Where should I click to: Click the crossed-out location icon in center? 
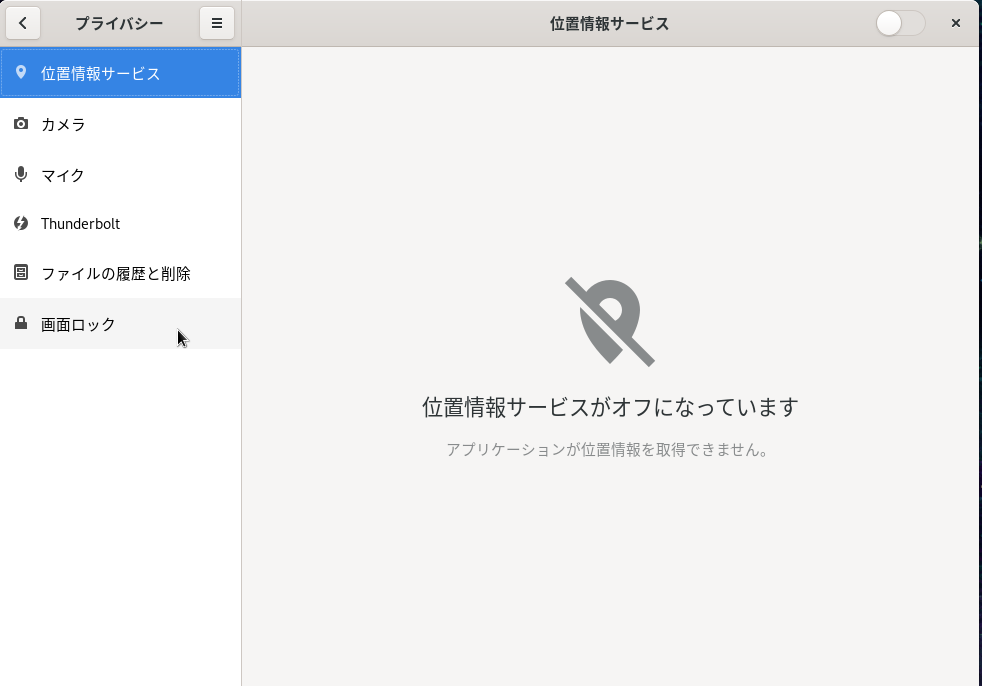[610, 321]
